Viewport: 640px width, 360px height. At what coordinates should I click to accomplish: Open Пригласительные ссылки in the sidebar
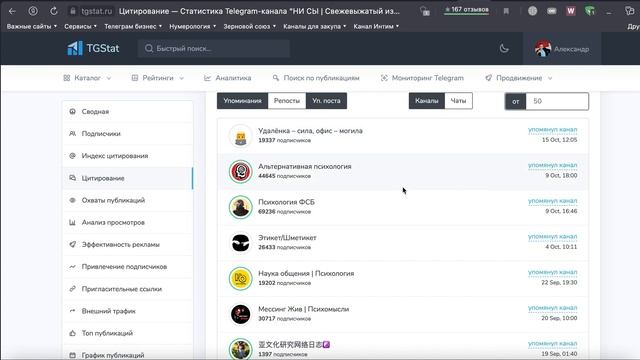click(127, 289)
